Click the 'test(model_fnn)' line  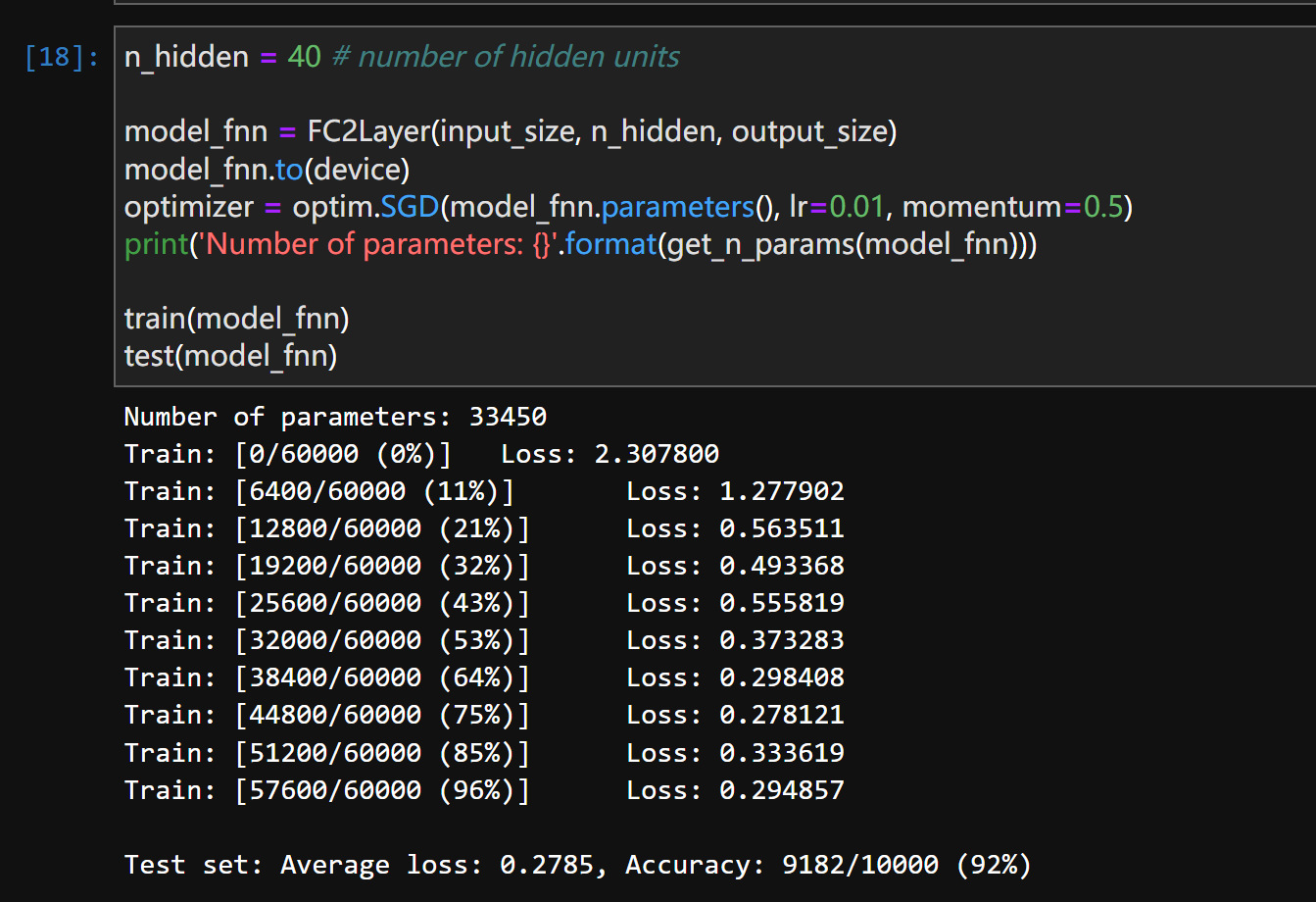(231, 356)
